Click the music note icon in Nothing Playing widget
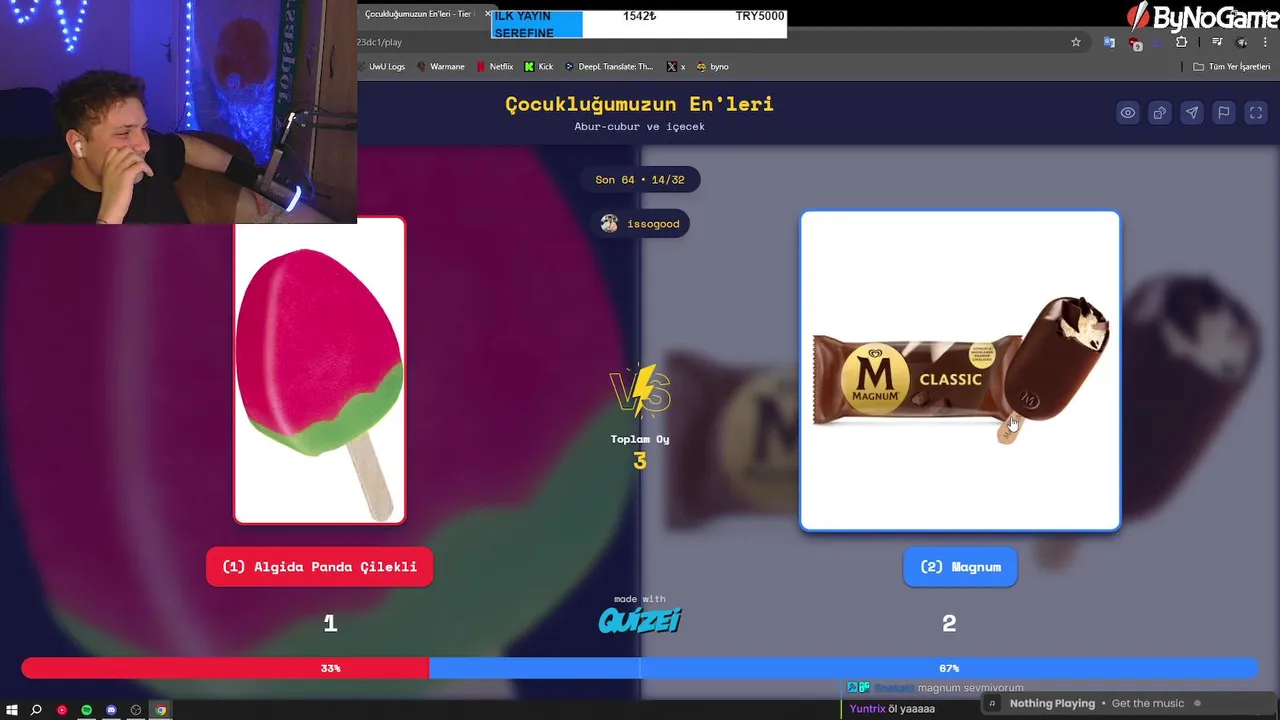 (992, 704)
